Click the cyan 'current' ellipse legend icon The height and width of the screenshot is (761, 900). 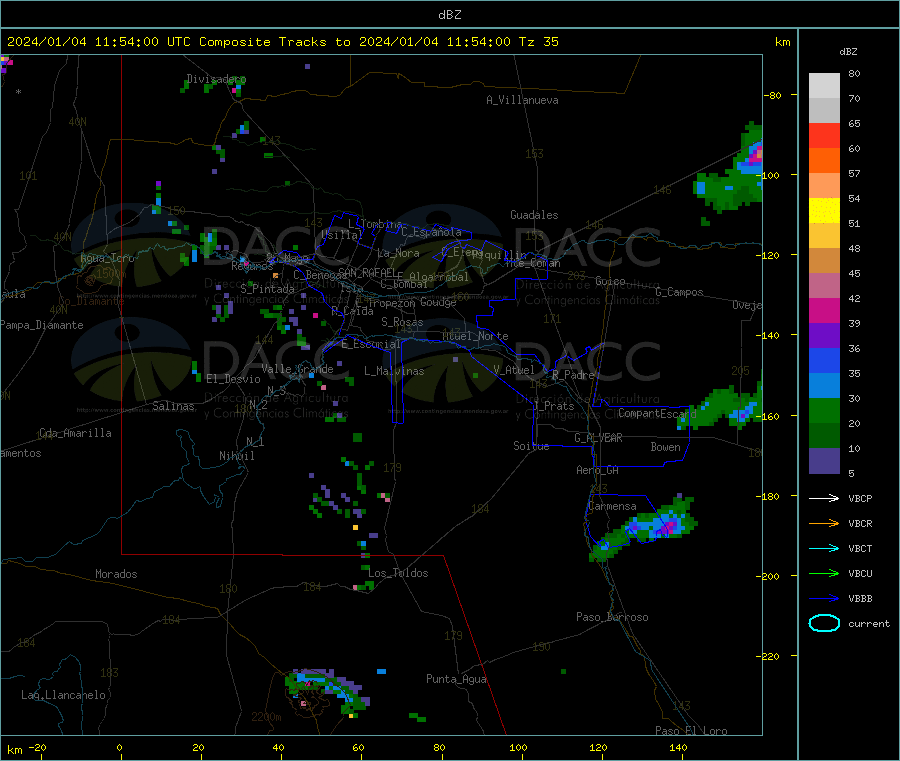coord(824,623)
